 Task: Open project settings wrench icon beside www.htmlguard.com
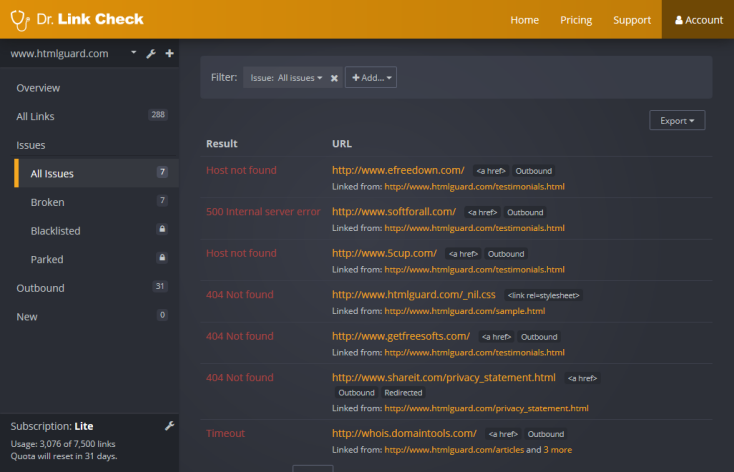tap(151, 54)
